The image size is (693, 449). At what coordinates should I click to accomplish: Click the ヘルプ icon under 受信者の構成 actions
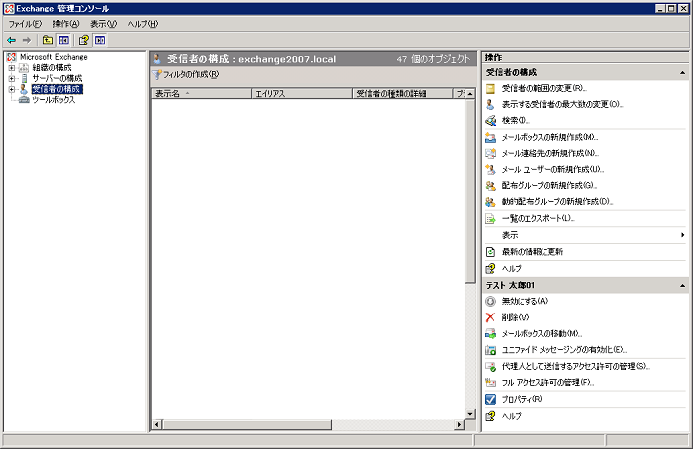coord(490,269)
